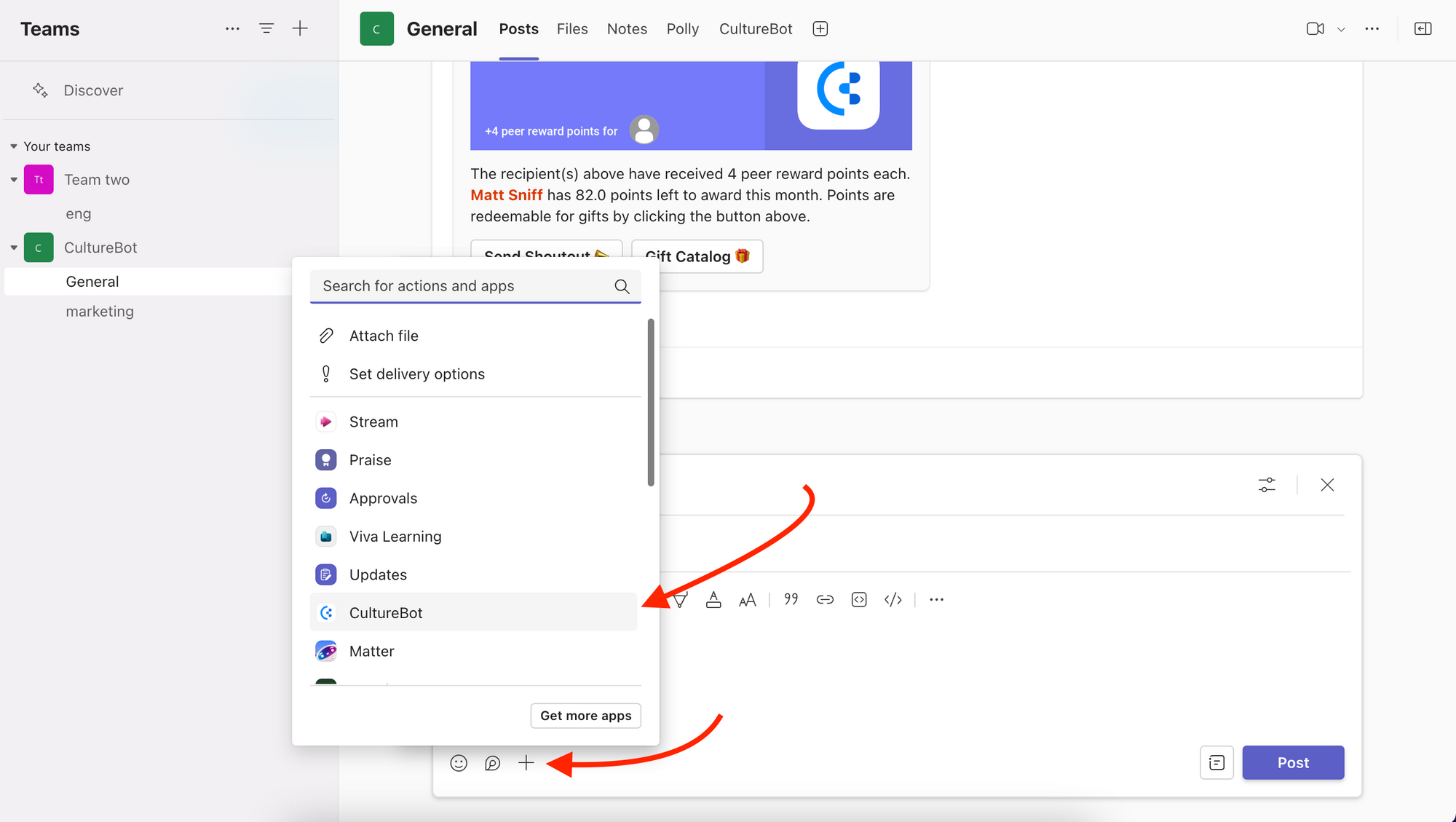Viewport: 1456px width, 822px height.
Task: Add a new tab with plus icon
Action: [x=820, y=28]
